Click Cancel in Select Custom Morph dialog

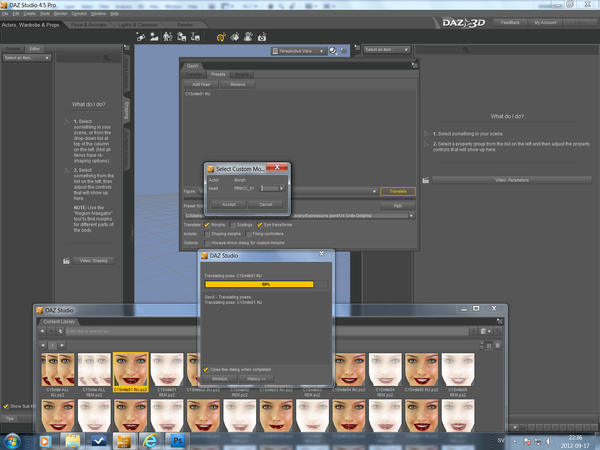tap(265, 204)
